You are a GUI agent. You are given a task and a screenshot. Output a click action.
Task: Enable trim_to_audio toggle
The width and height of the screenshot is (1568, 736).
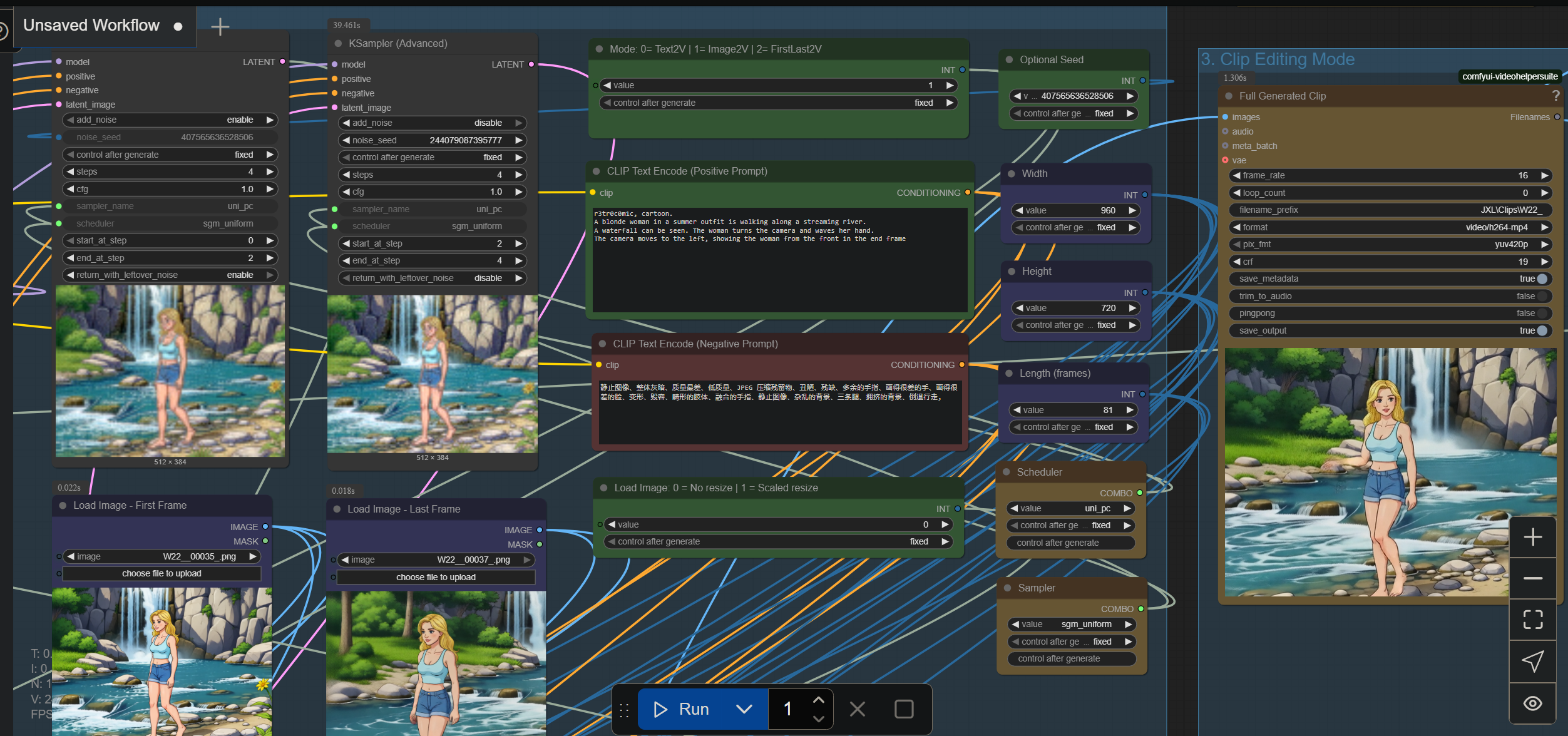pyautogui.click(x=1542, y=296)
